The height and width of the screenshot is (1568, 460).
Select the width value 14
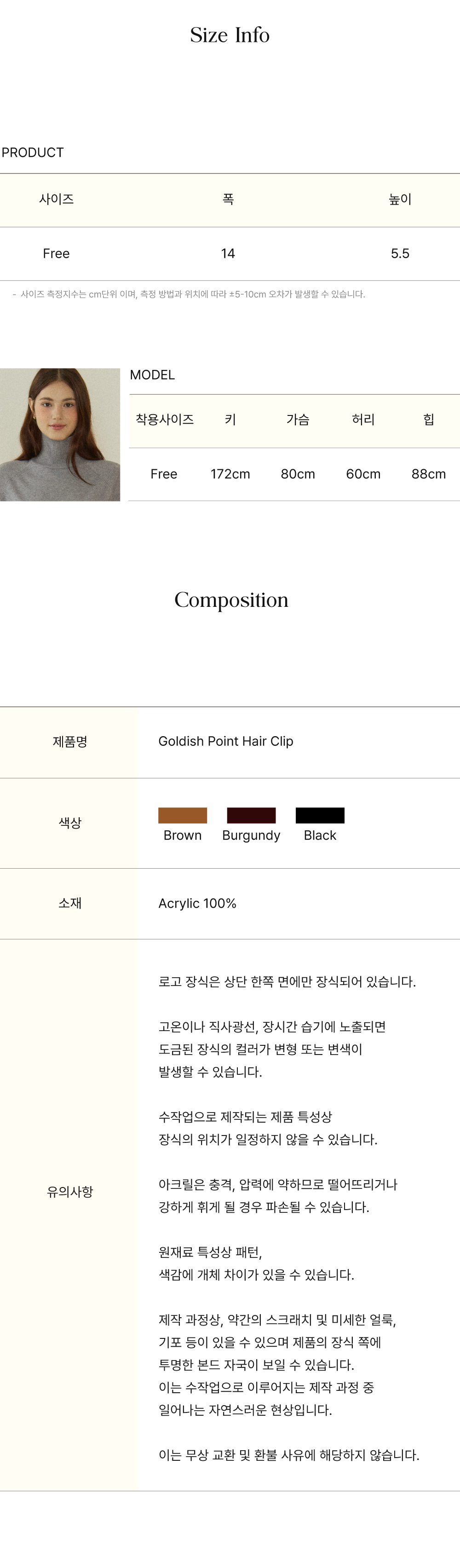[228, 254]
